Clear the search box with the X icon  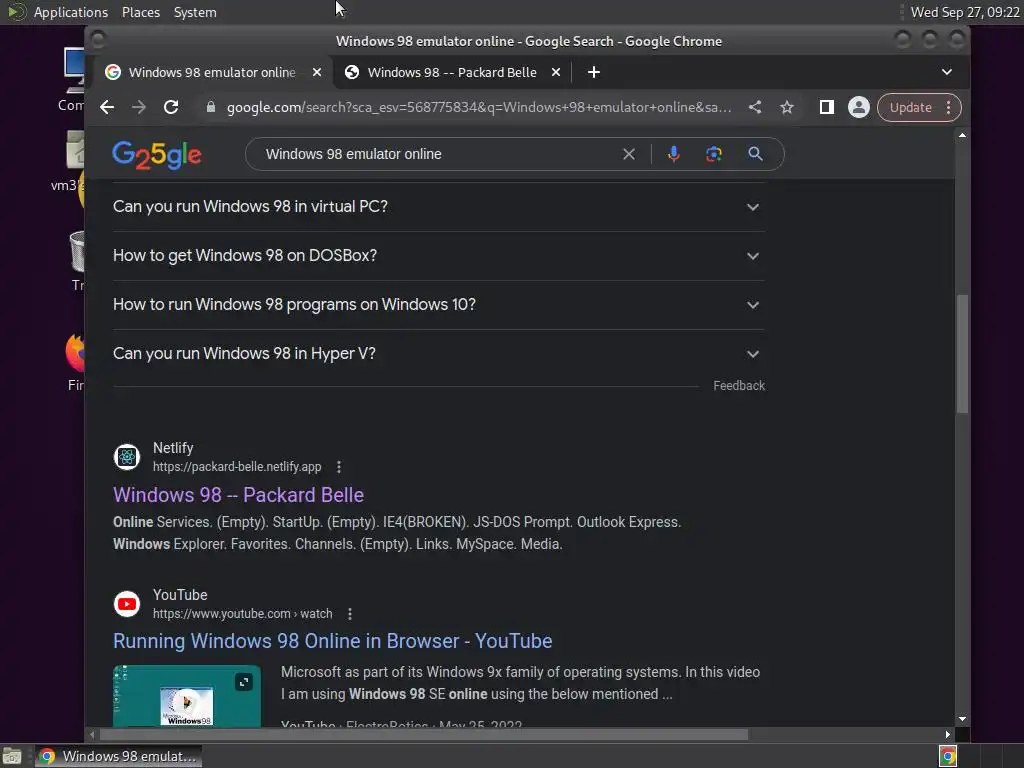(x=629, y=154)
